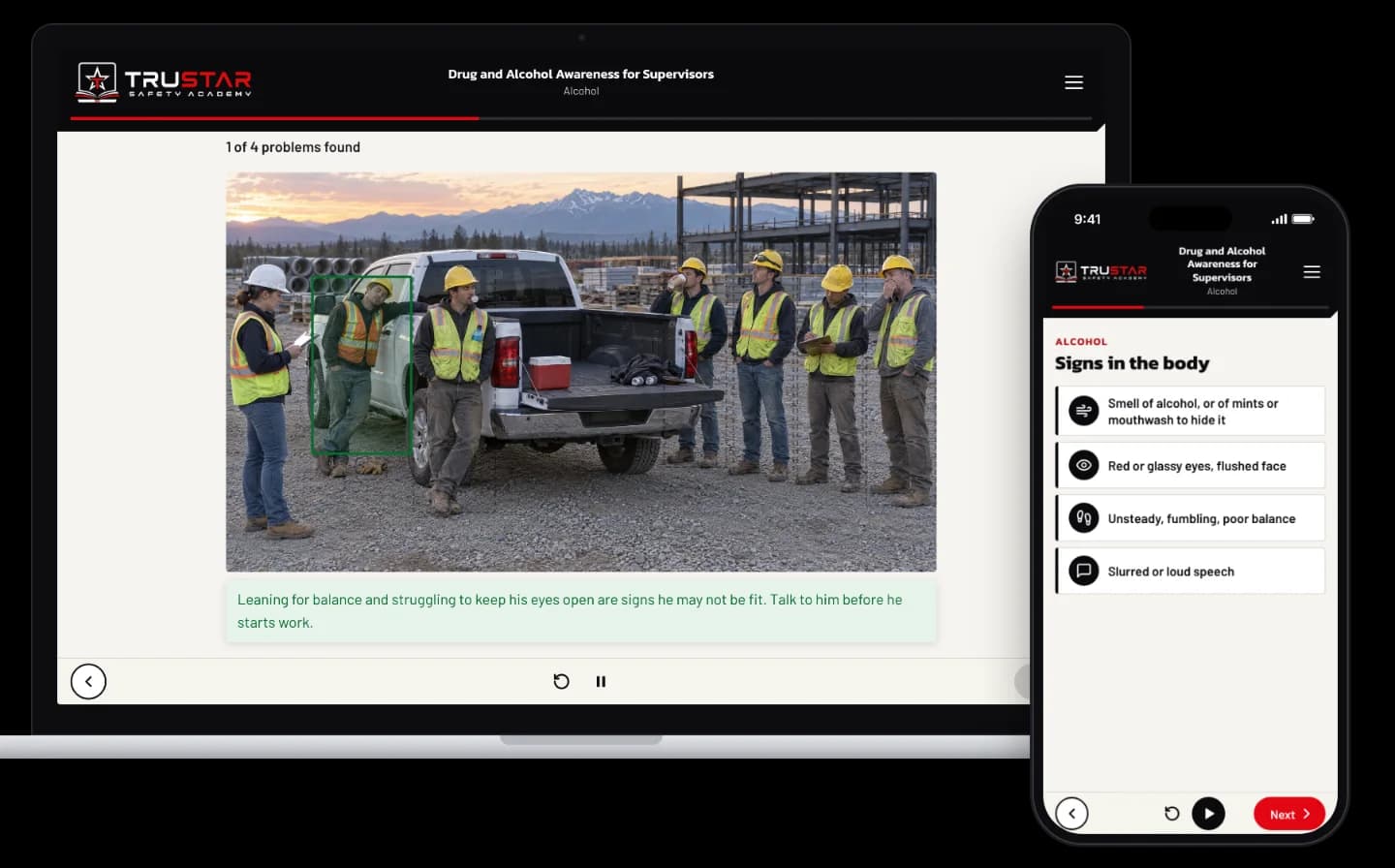This screenshot has width=1395, height=868.
Task: Select the footprints icon for unsteady balance
Action: pos(1084,518)
